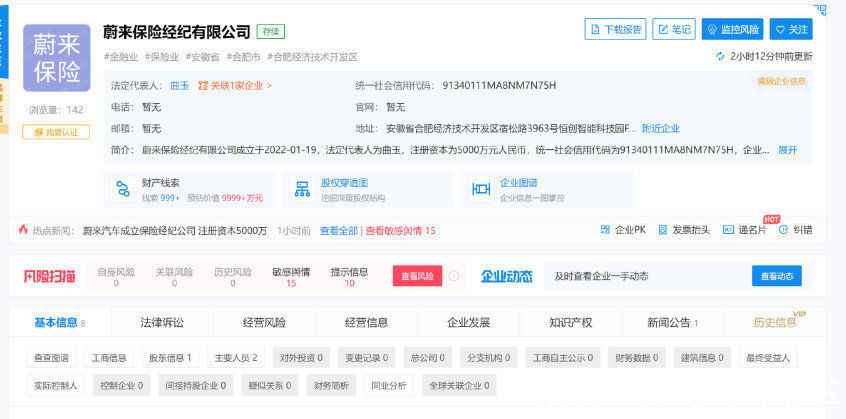This screenshot has width=846, height=419.
Task: Open the 财产线索 property clues icon
Action: [x=124, y=189]
